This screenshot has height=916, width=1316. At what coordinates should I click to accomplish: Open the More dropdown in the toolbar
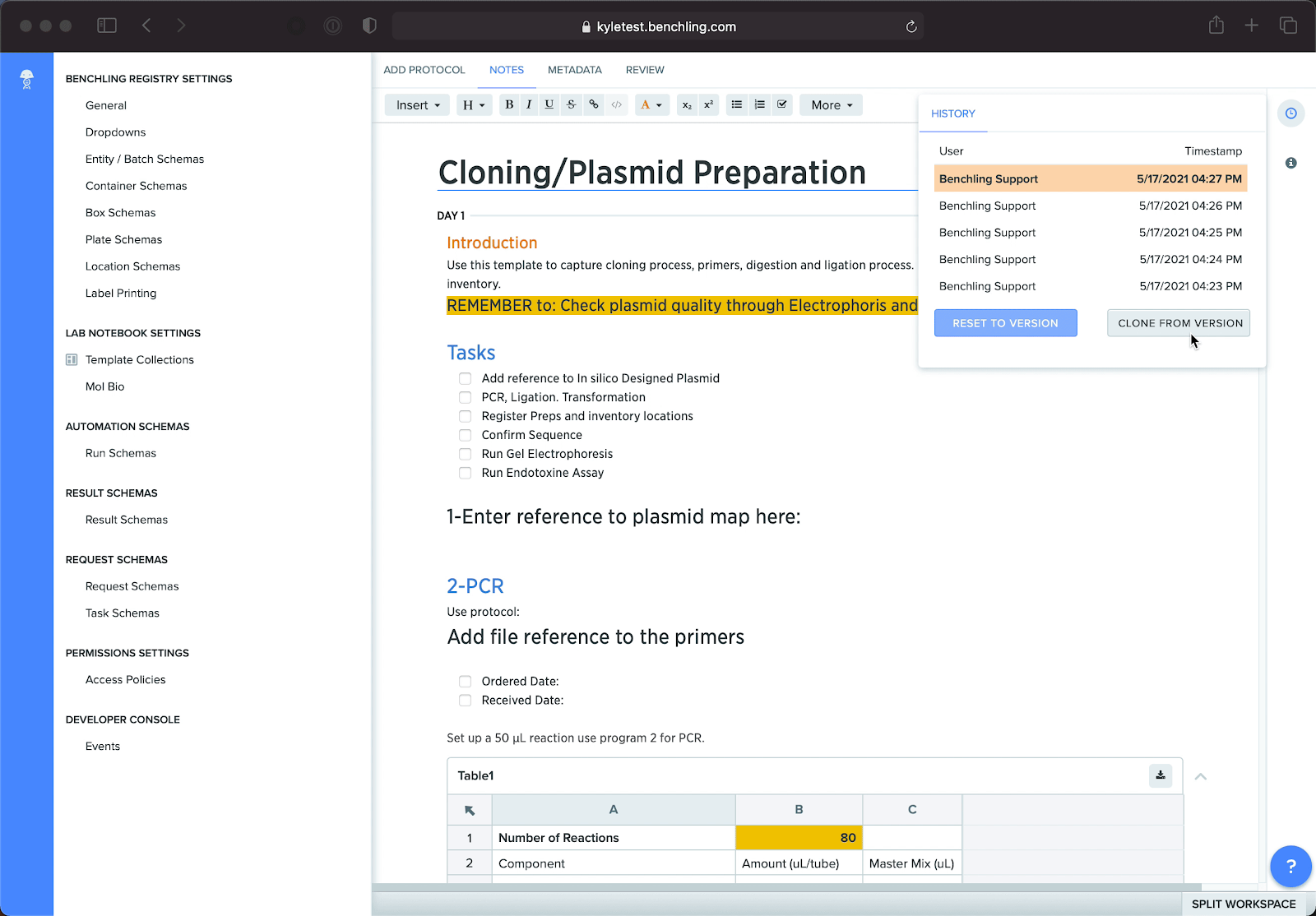click(x=832, y=105)
